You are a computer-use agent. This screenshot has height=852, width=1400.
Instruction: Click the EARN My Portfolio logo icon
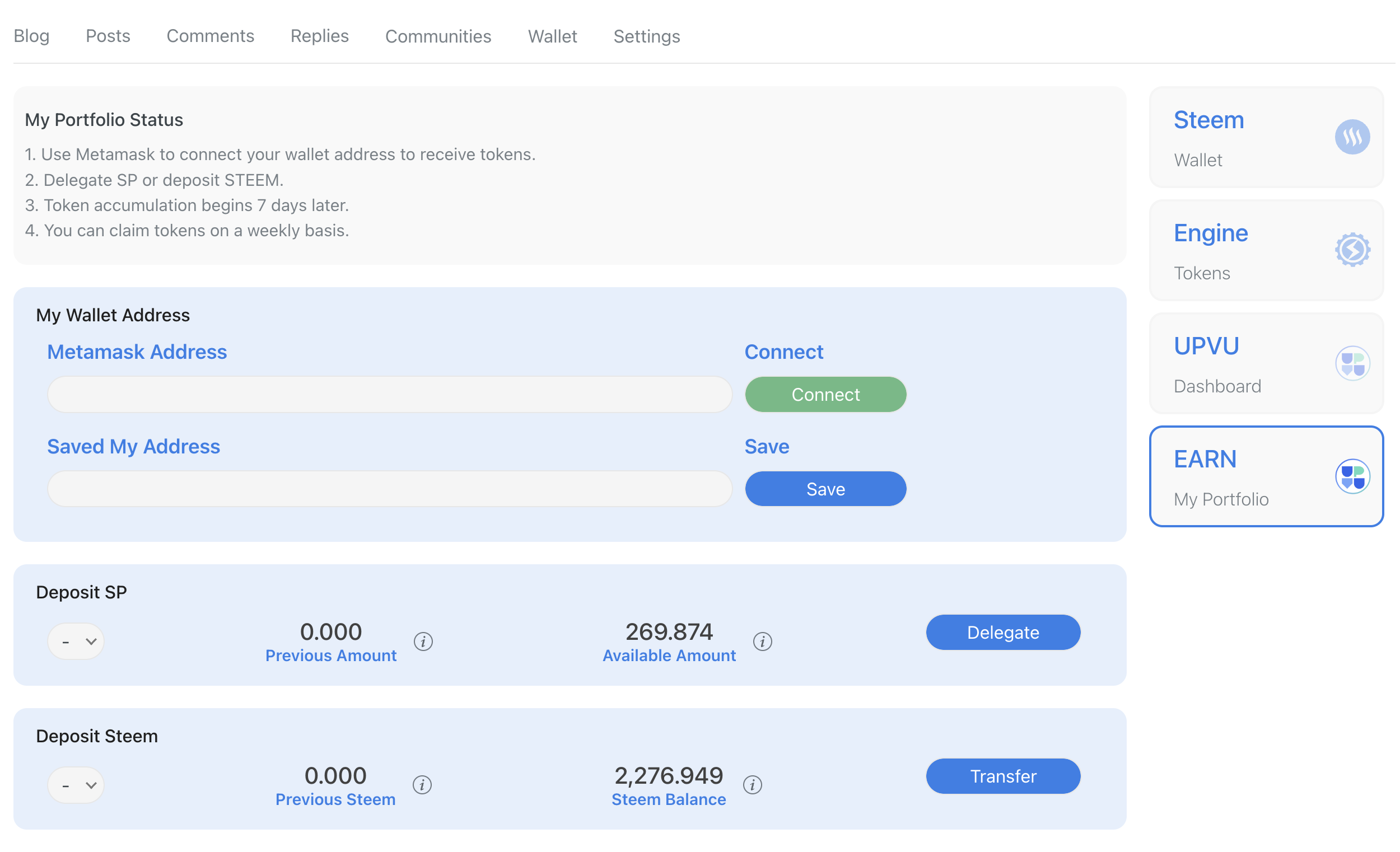(1352, 476)
